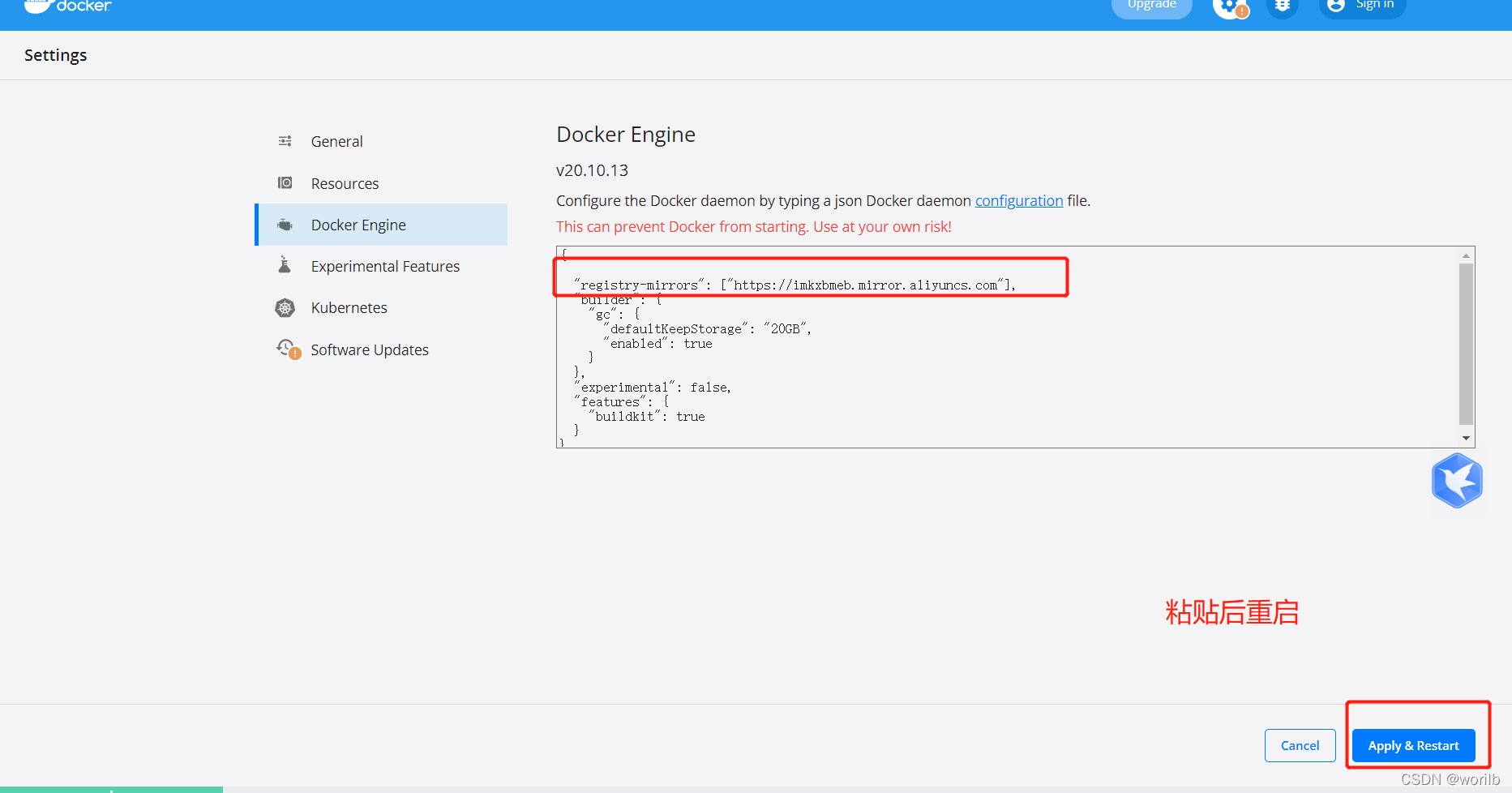
Task: Click the Resources disk icon
Action: tap(285, 183)
